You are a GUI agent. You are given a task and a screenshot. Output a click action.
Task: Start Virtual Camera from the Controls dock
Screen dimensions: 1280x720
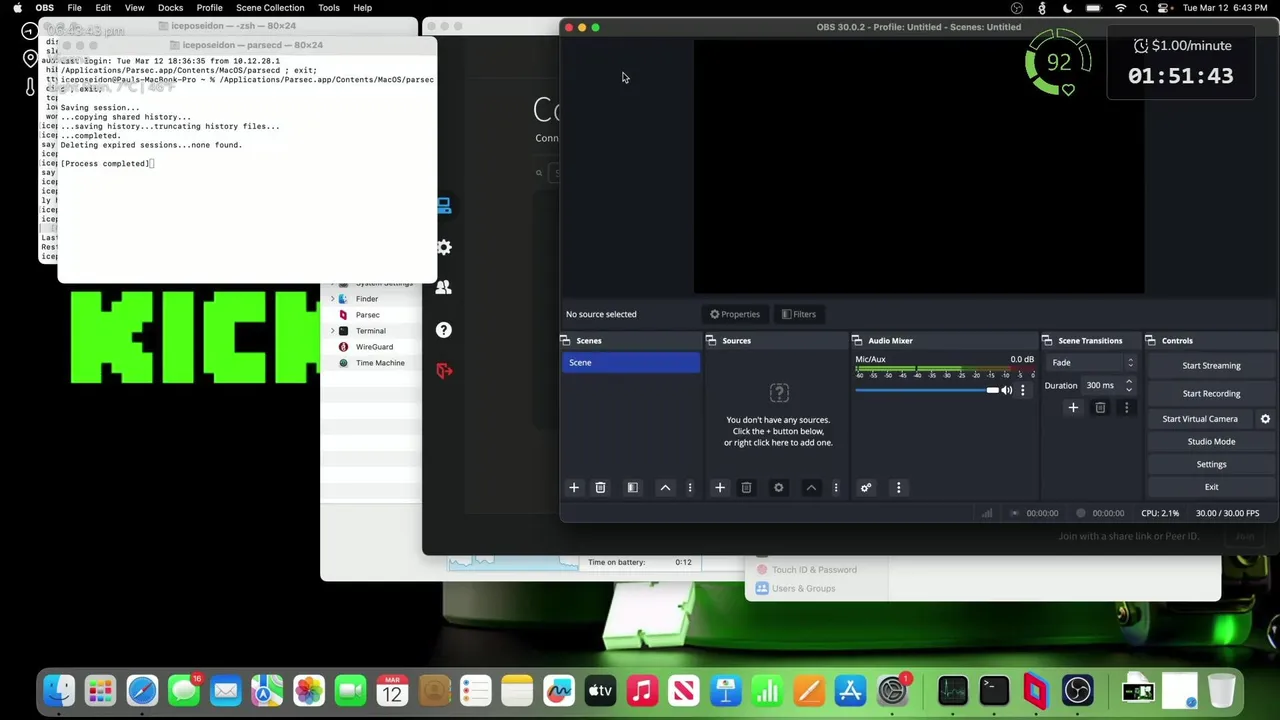(1200, 419)
